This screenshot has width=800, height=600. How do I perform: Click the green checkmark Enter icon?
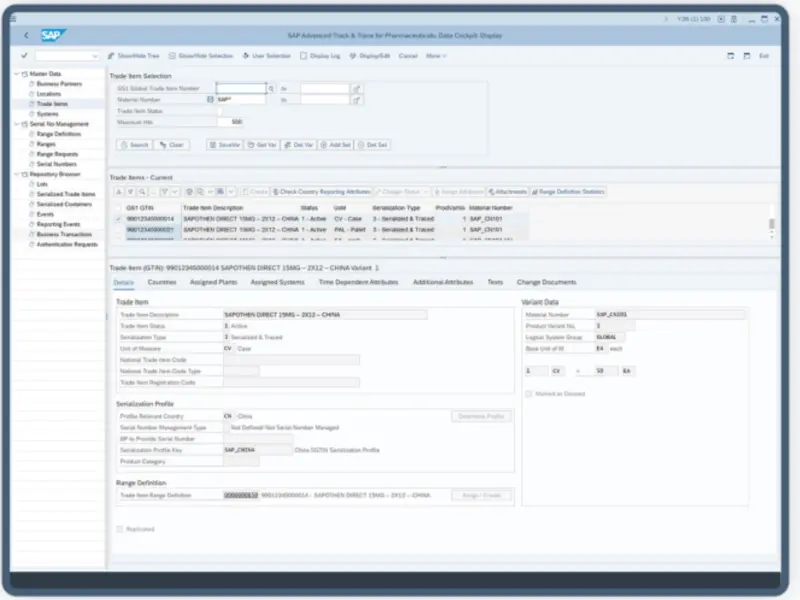pos(25,56)
